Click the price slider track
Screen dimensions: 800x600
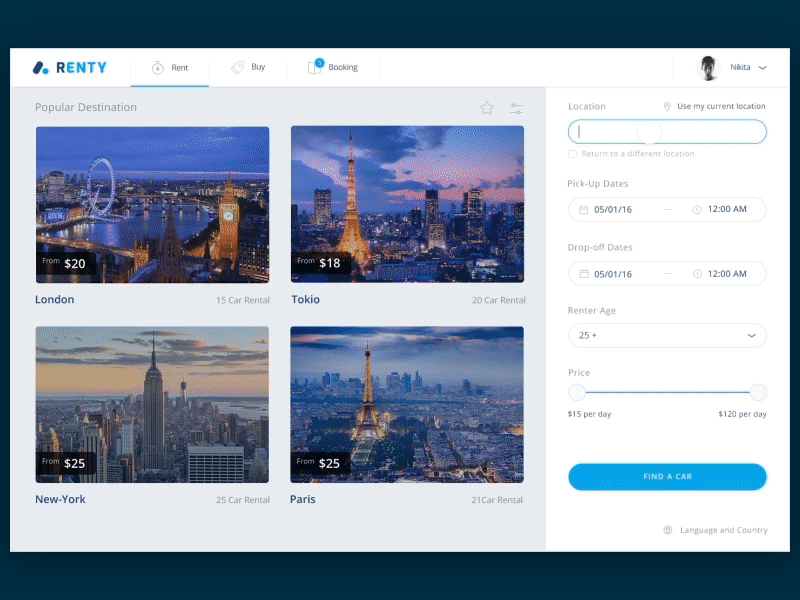pyautogui.click(x=667, y=392)
